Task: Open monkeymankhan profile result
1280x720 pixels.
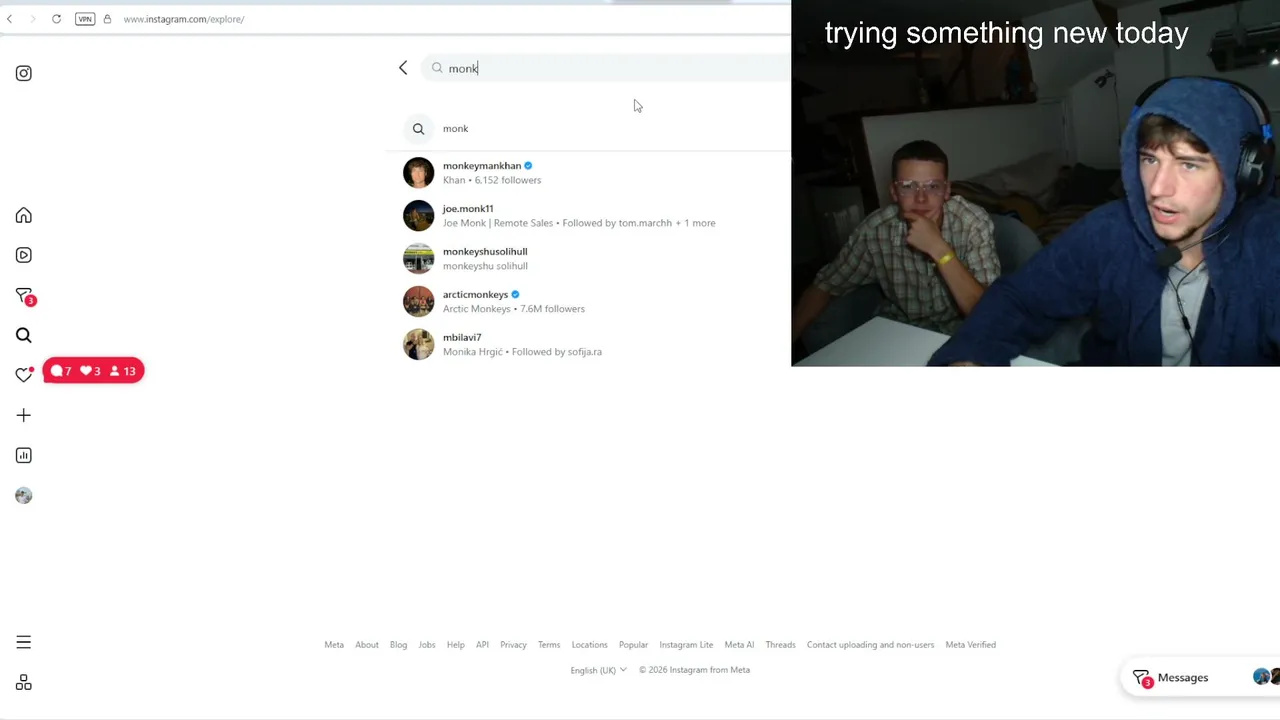Action: point(590,173)
